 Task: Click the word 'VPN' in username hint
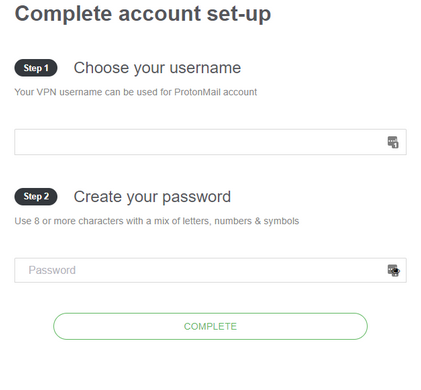46,92
